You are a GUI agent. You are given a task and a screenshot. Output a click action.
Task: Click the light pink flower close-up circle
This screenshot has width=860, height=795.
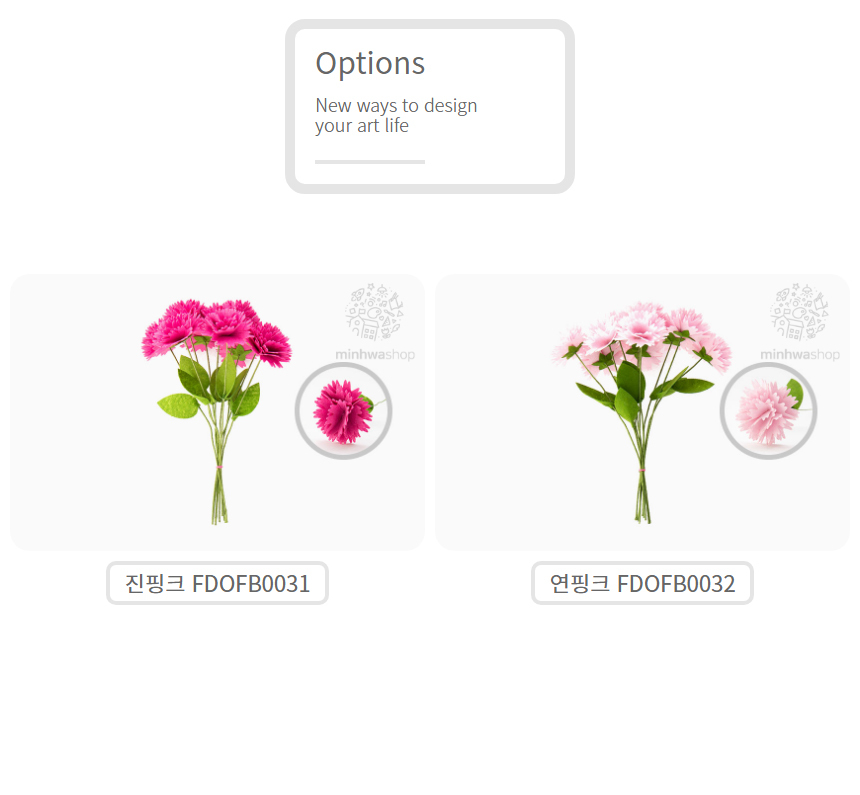pyautogui.click(x=768, y=411)
